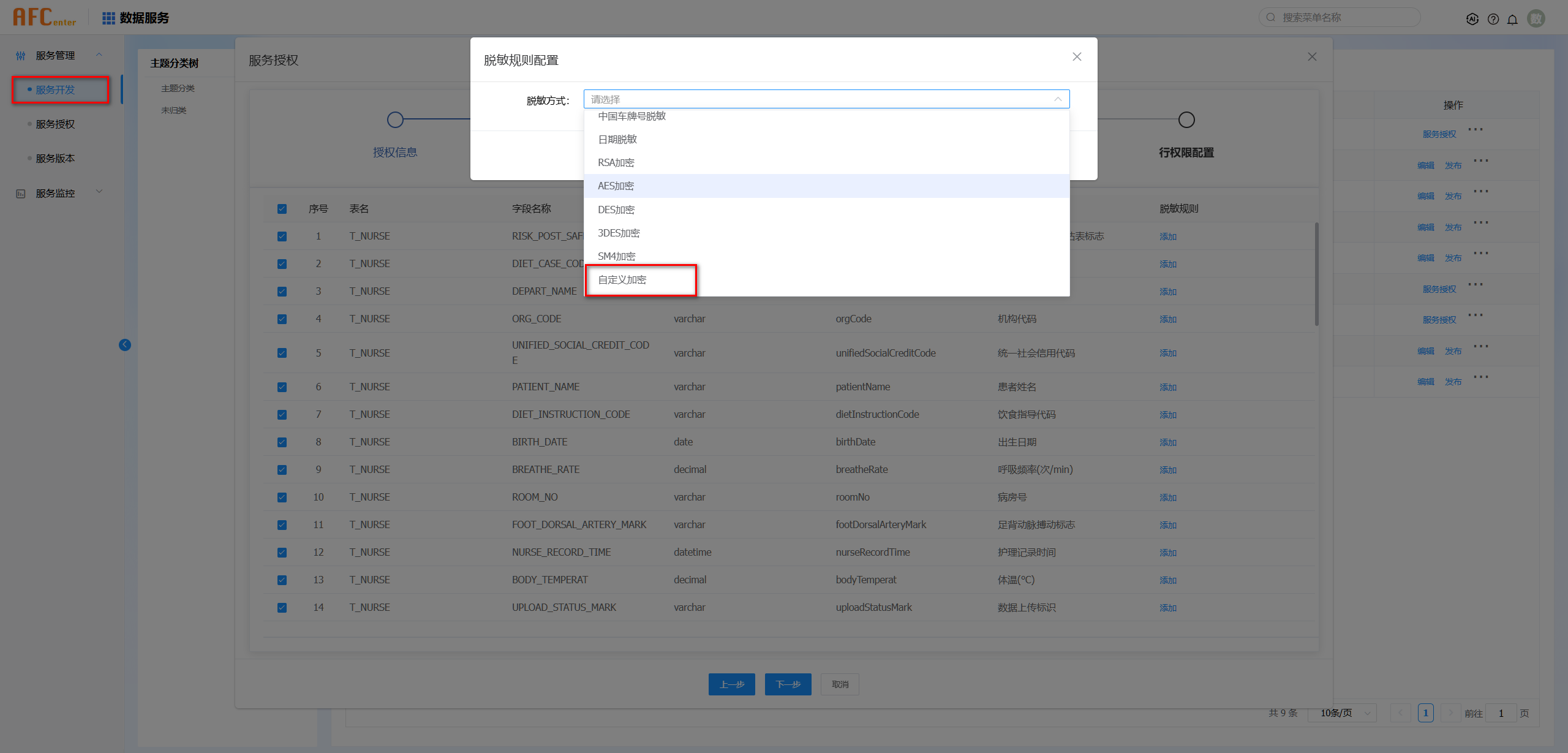Uncheck row 6 PATIENT_NAME checkbox
The height and width of the screenshot is (753, 1568).
pyautogui.click(x=282, y=387)
